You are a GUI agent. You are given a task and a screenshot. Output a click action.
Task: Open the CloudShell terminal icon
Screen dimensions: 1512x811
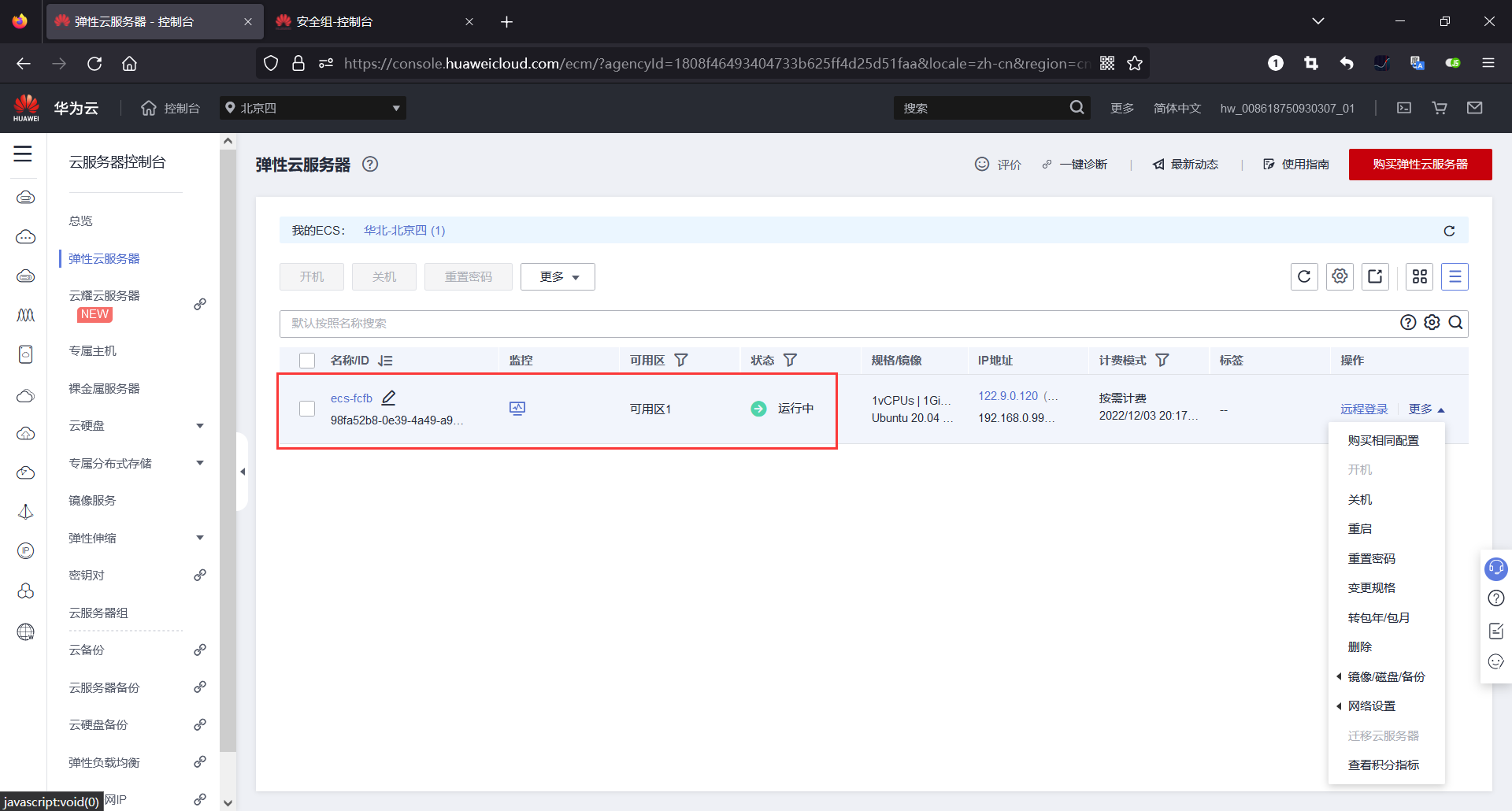1404,108
